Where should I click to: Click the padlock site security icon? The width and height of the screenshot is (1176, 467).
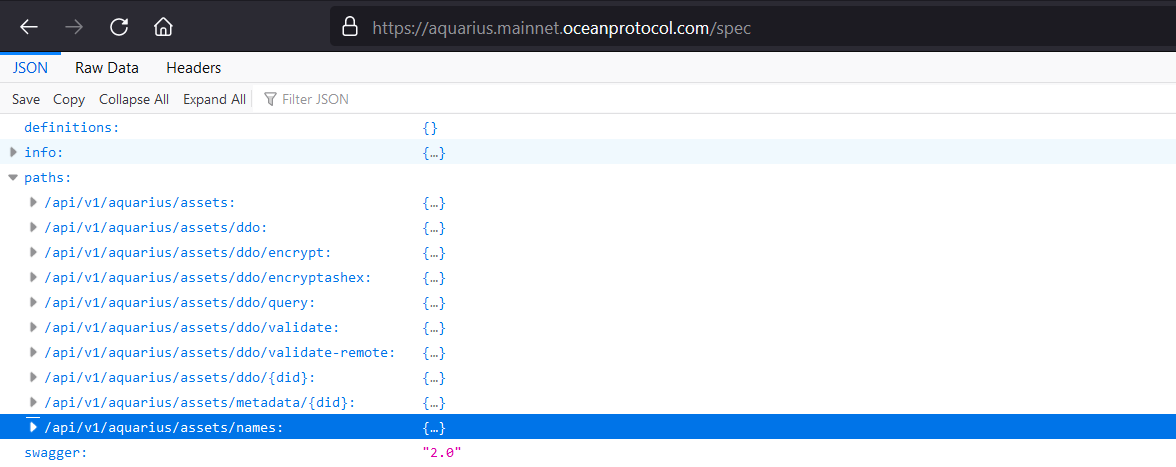[x=350, y=28]
